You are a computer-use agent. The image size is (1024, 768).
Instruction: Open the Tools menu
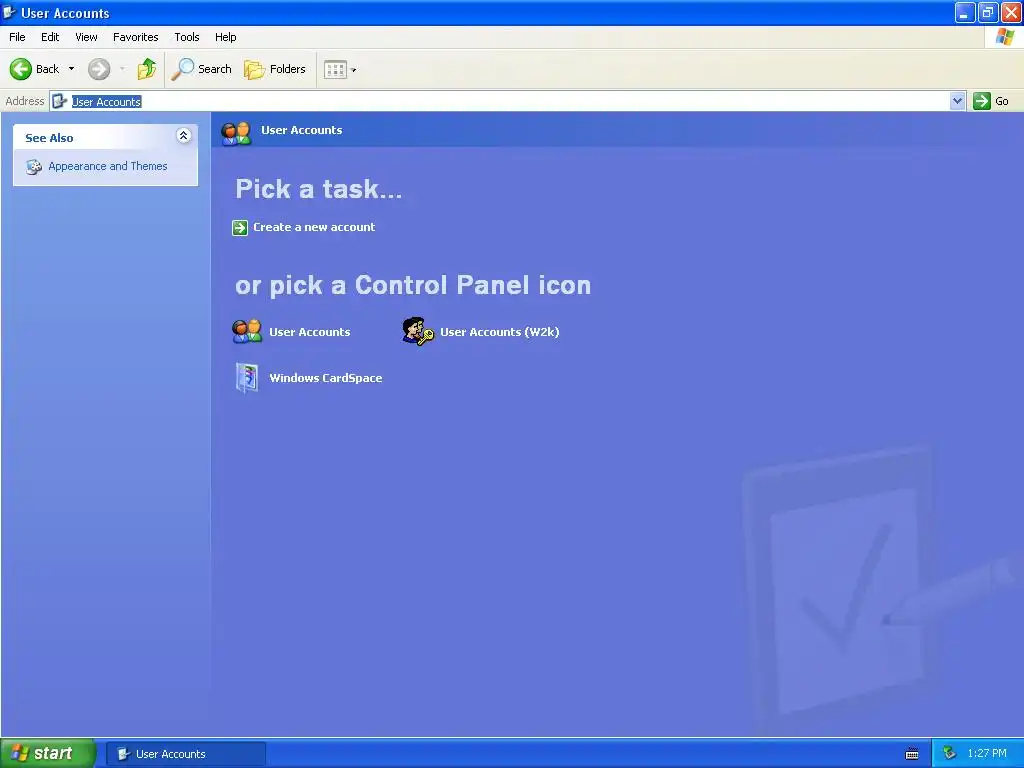pyautogui.click(x=187, y=37)
